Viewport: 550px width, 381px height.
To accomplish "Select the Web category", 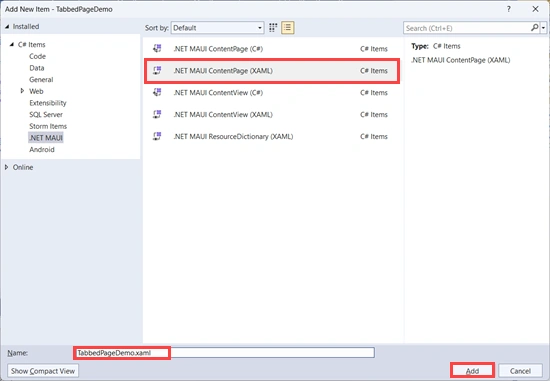I will click(36, 91).
